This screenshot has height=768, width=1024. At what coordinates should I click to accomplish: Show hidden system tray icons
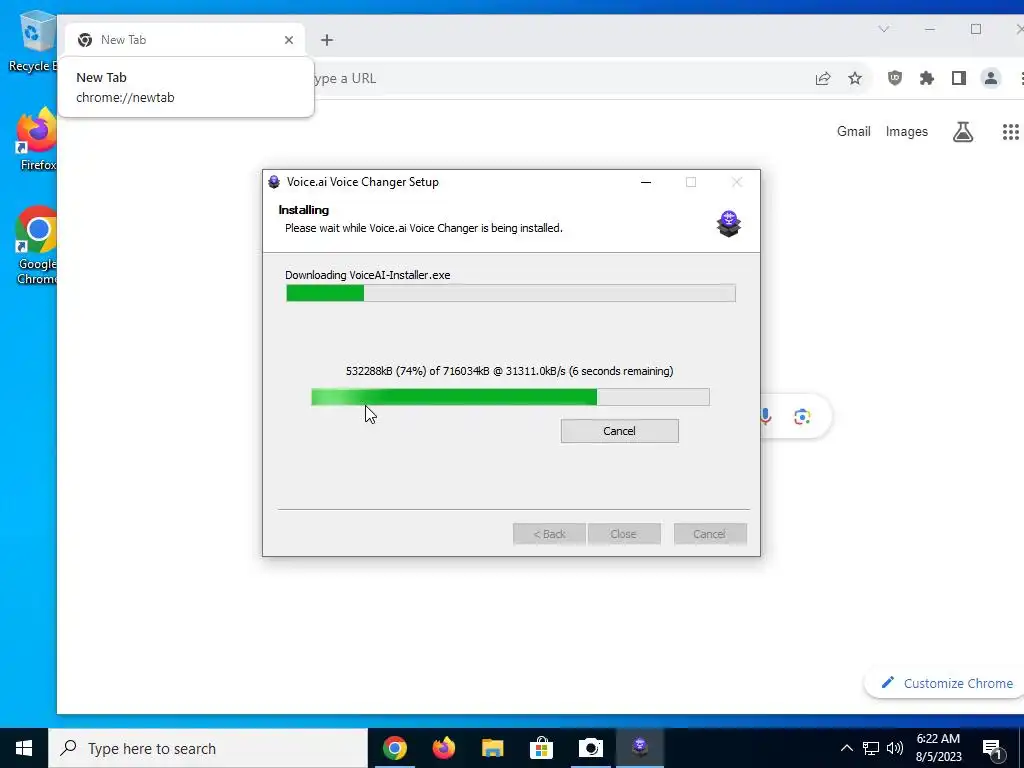pos(846,748)
